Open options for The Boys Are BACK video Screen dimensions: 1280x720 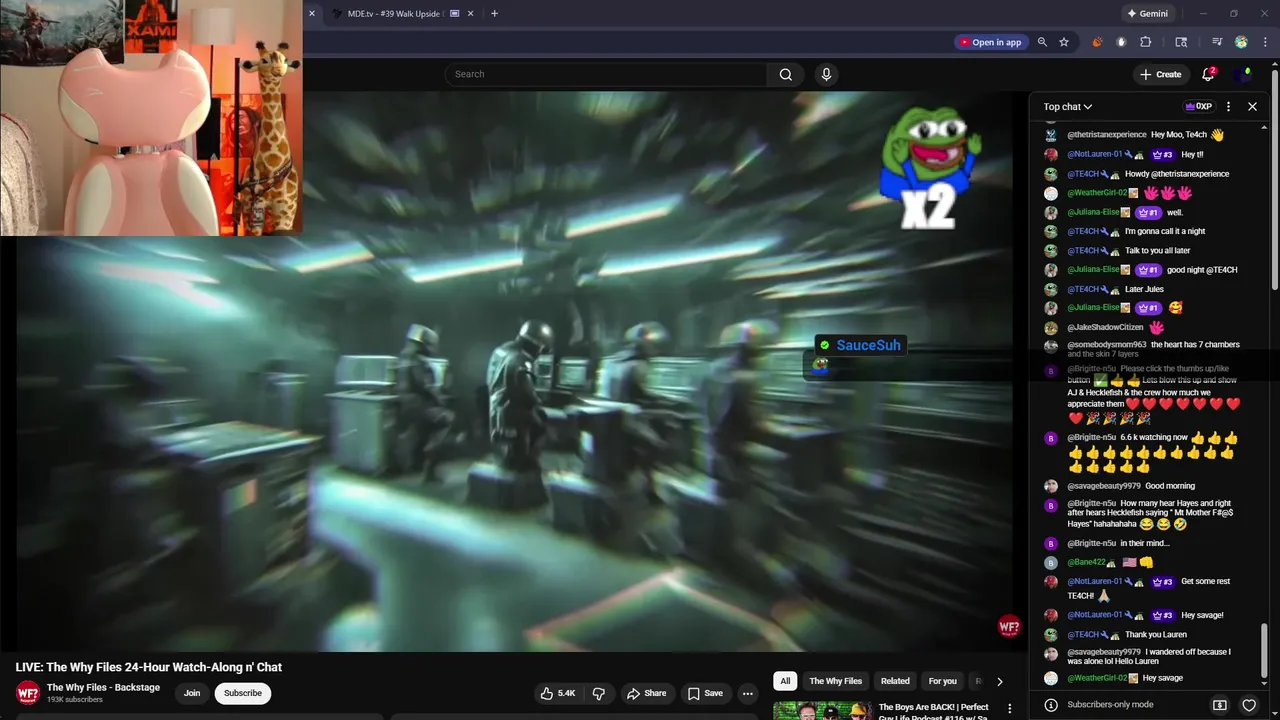pyautogui.click(x=1009, y=708)
